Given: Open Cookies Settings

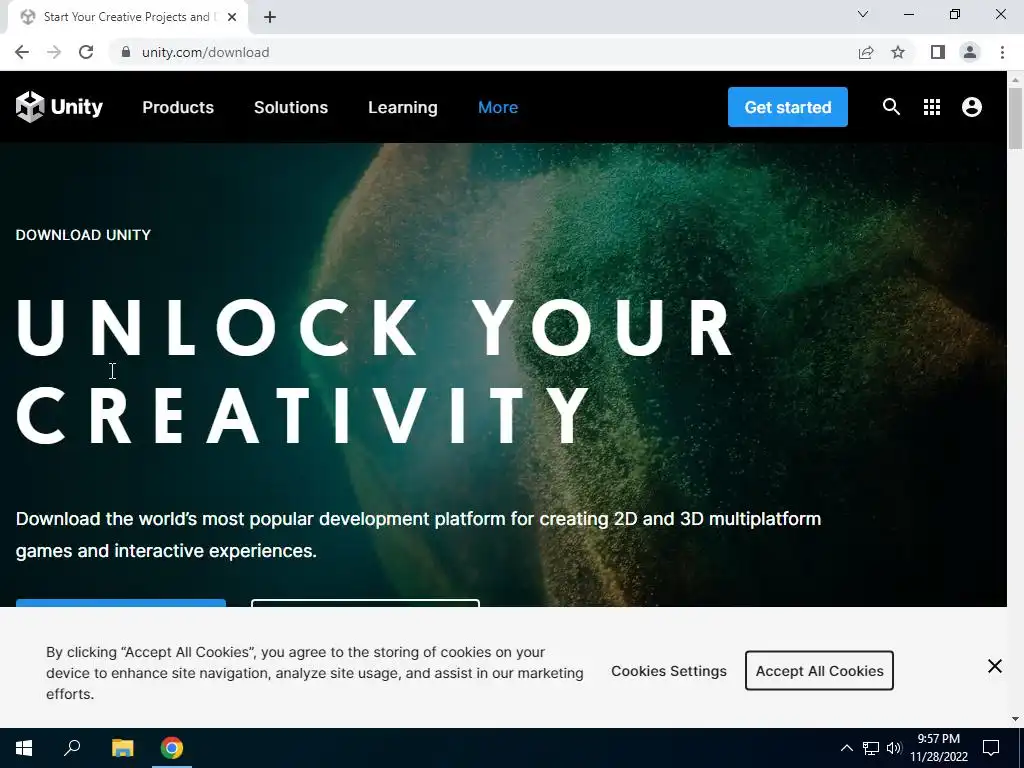Looking at the screenshot, I should click(669, 671).
